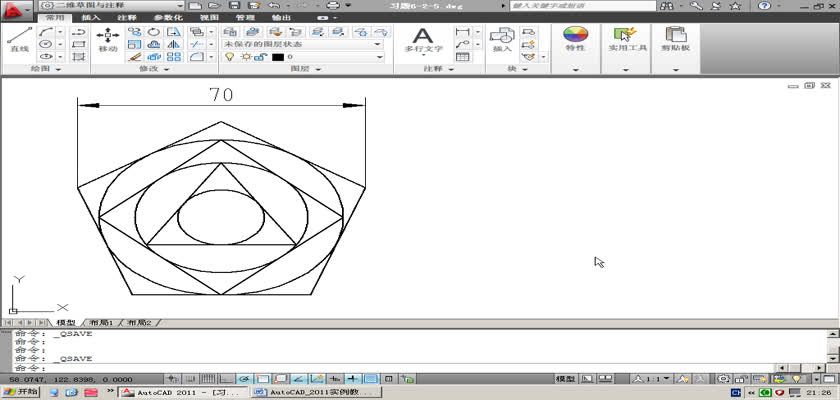Open the annotation scale 1:1 dropdown

click(x=651, y=379)
